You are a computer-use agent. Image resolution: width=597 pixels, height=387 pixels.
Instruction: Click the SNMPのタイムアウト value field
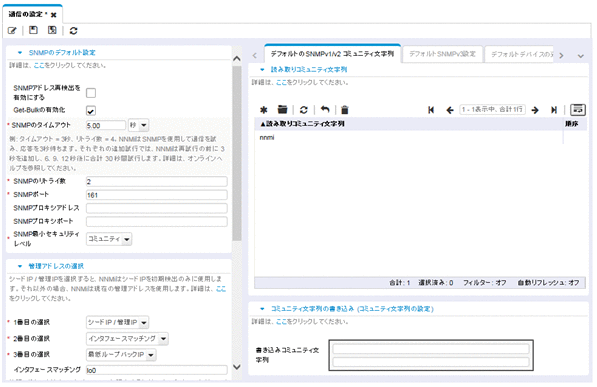point(106,125)
